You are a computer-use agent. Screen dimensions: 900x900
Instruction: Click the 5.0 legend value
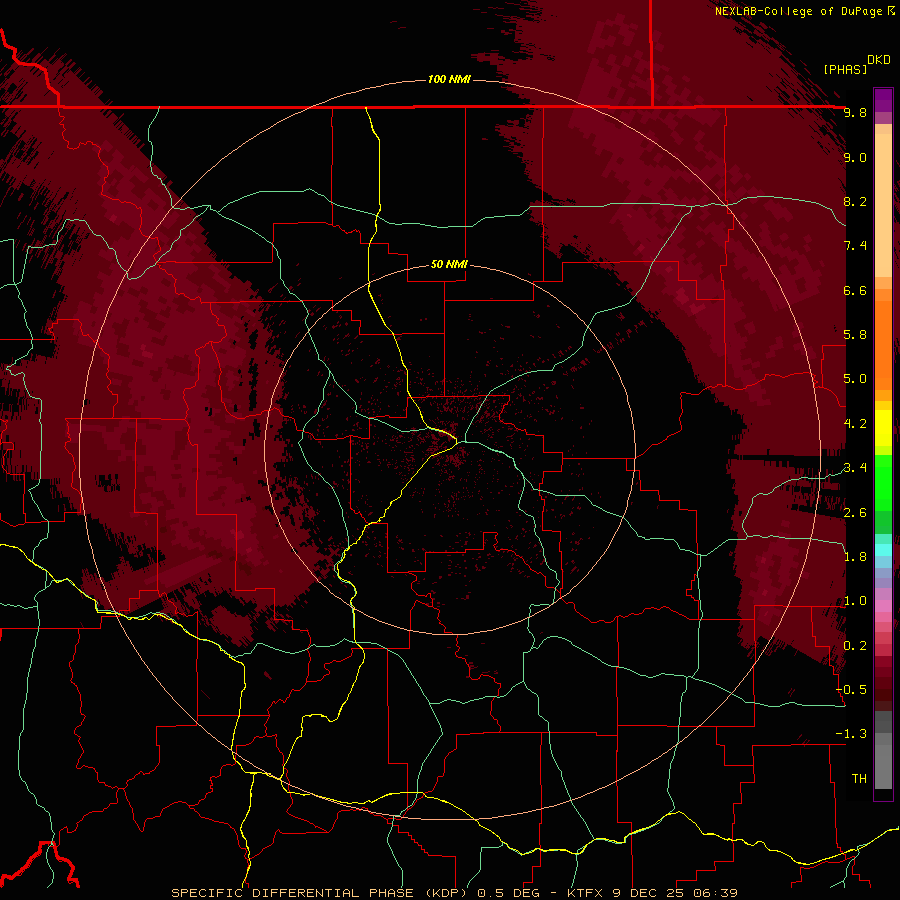pos(855,379)
